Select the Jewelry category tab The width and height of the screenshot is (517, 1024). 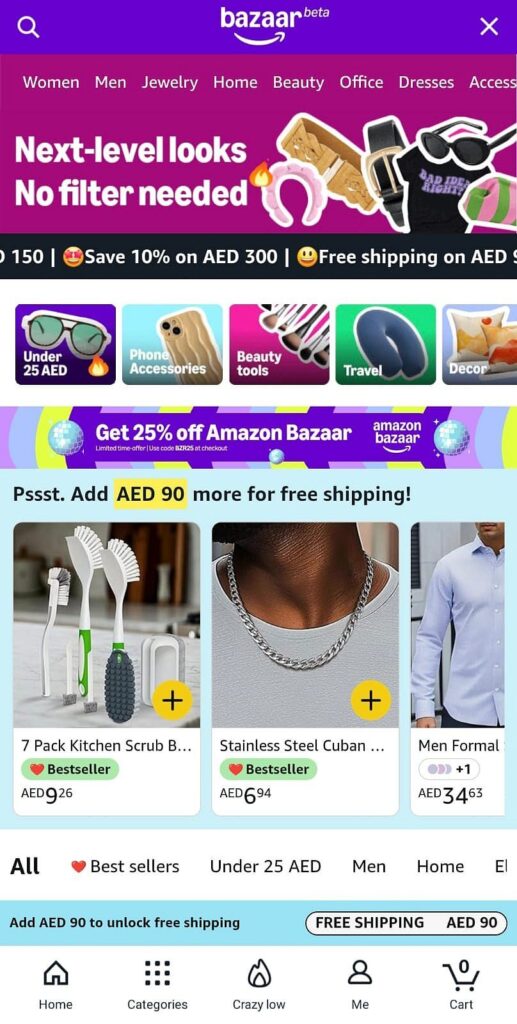(170, 82)
